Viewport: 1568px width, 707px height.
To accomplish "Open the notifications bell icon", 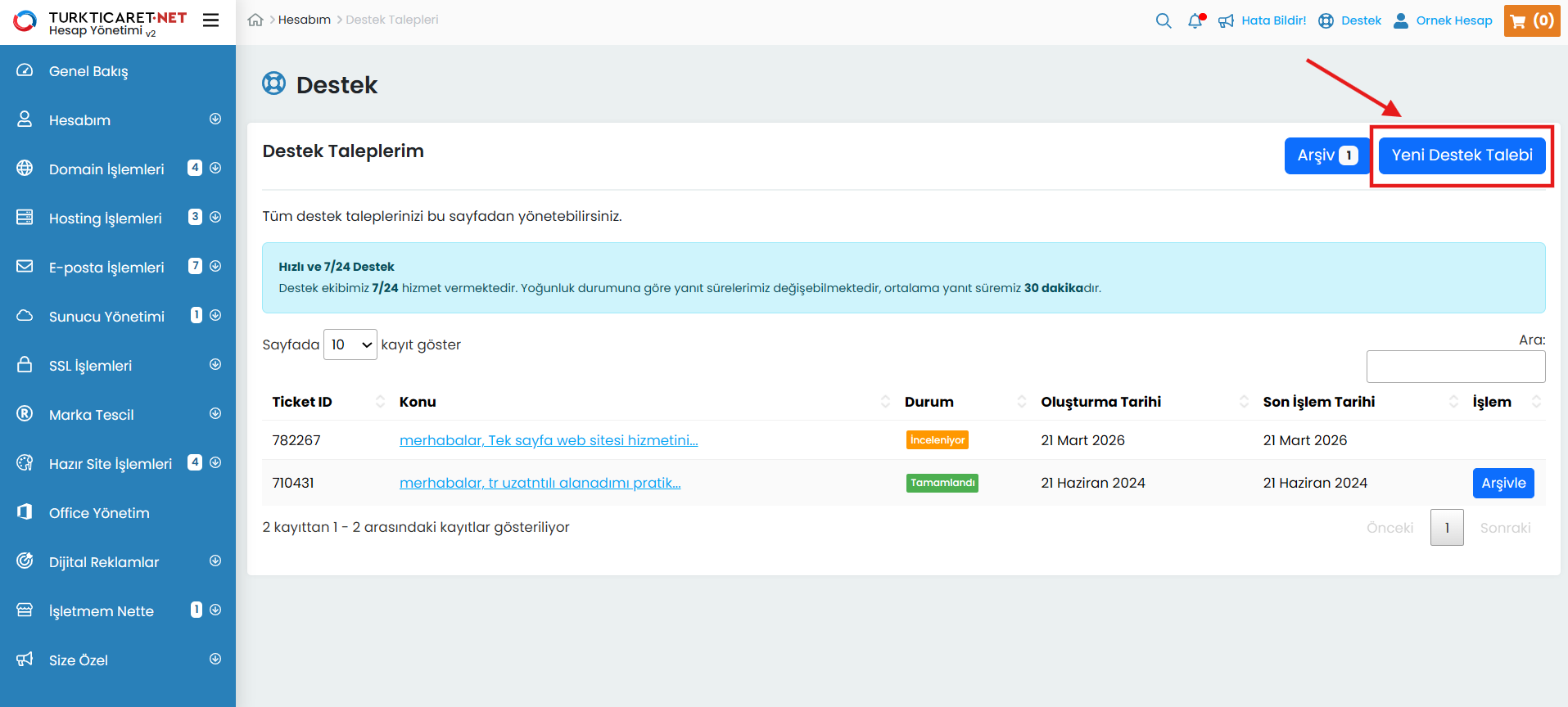I will coord(1195,20).
